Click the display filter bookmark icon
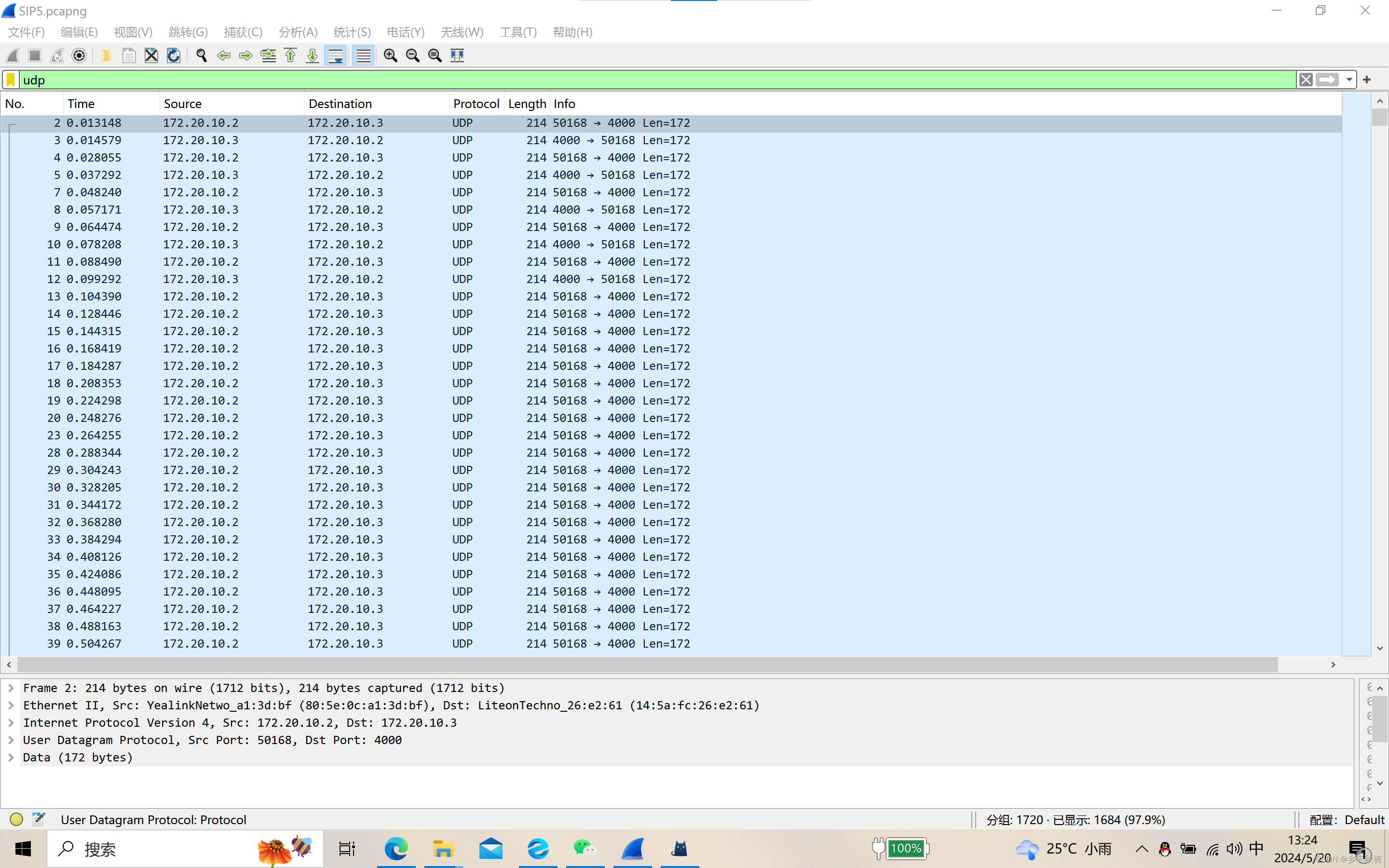Image resolution: width=1389 pixels, height=868 pixels. click(x=11, y=80)
